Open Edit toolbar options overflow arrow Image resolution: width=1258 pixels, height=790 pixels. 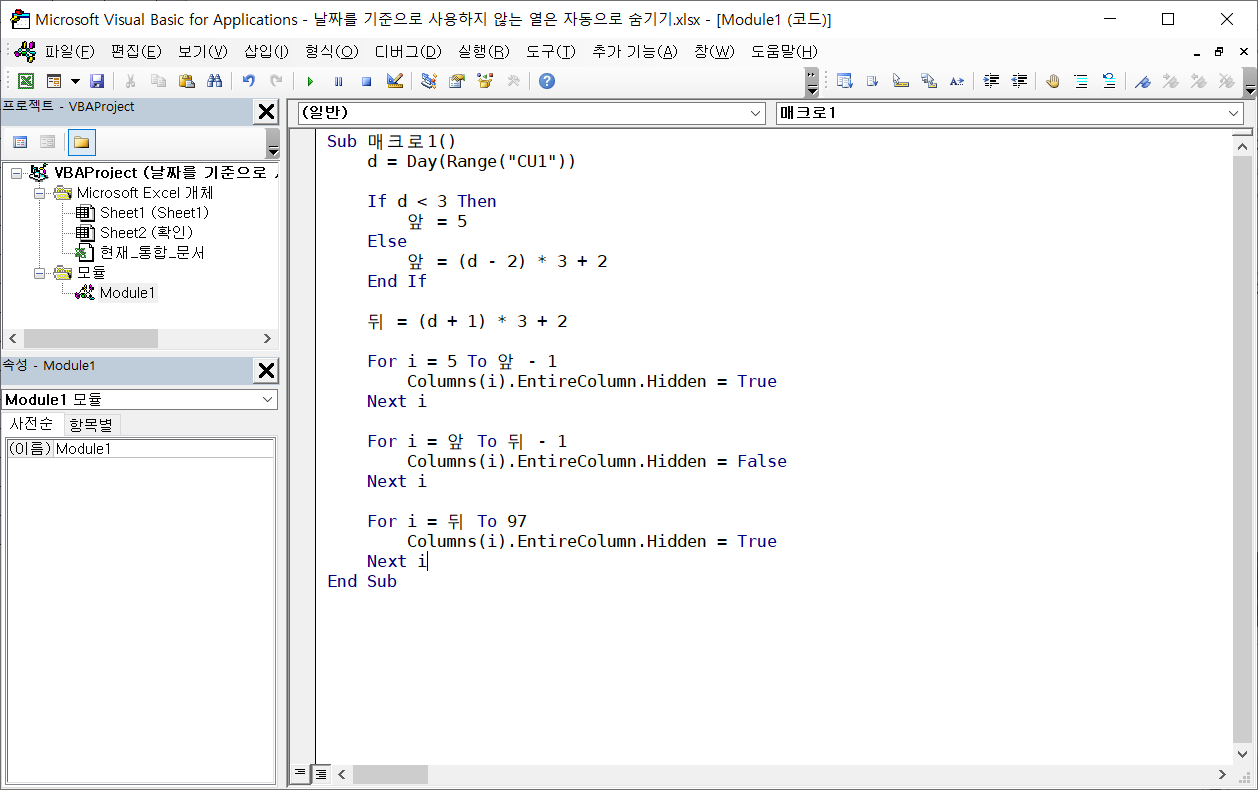point(1250,81)
